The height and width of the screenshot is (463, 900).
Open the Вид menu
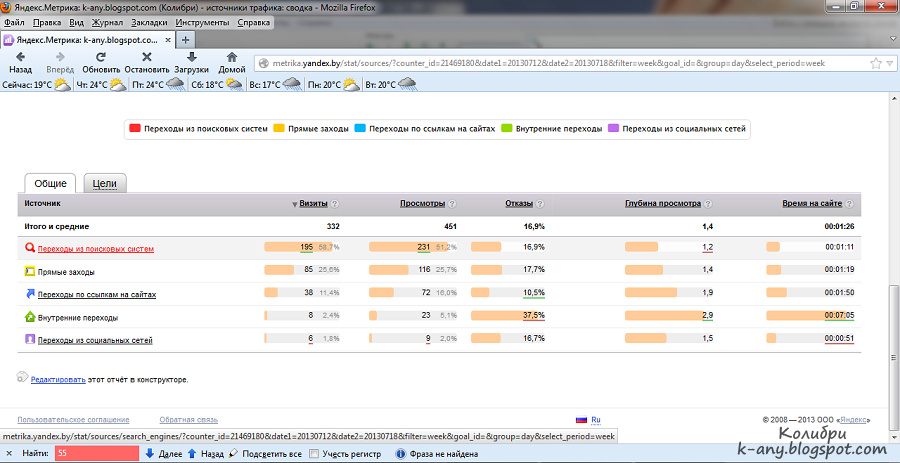[x=76, y=23]
